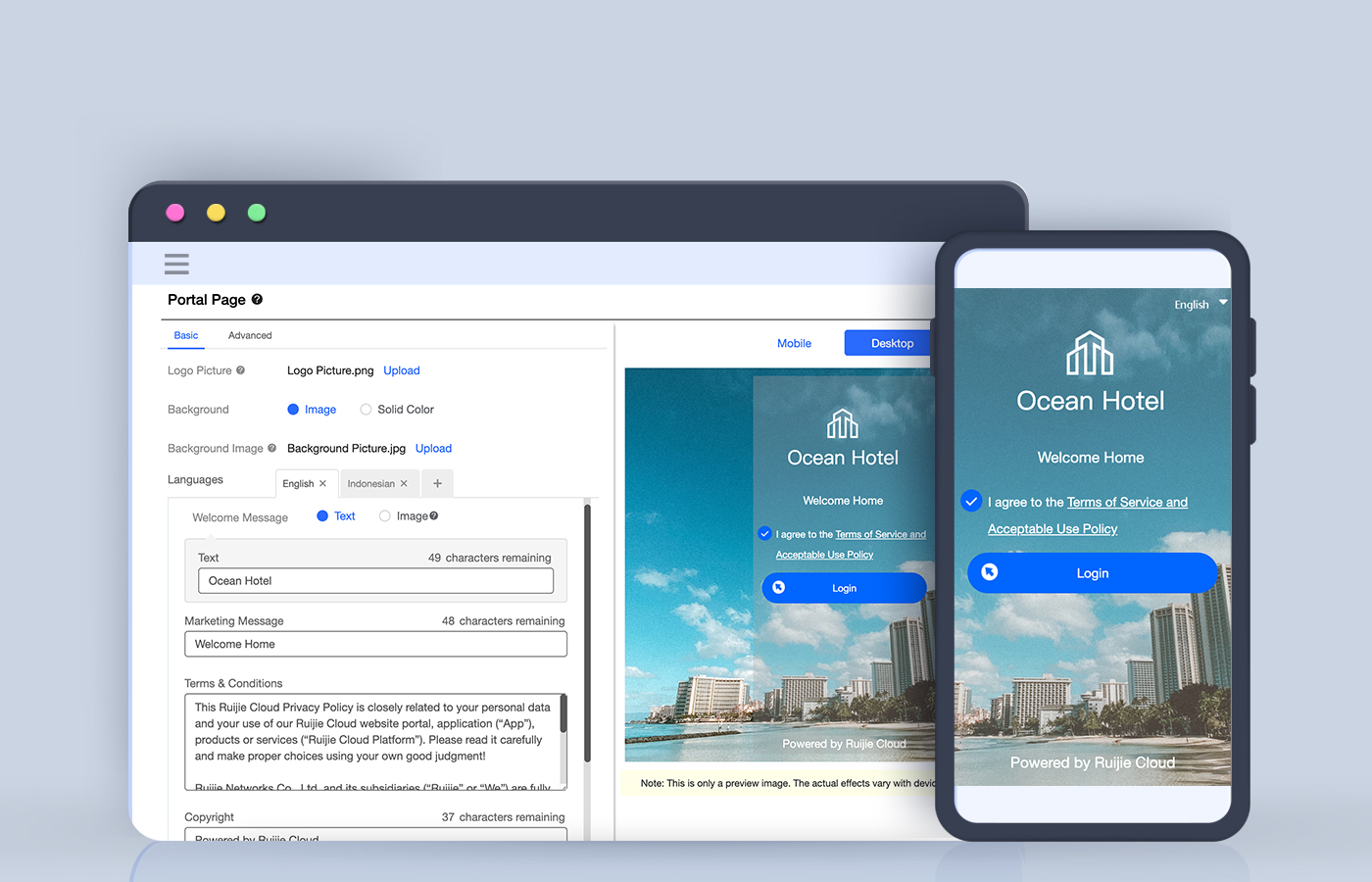This screenshot has width=1372, height=882.
Task: Click Upload link for Logo Picture
Action: (x=402, y=370)
